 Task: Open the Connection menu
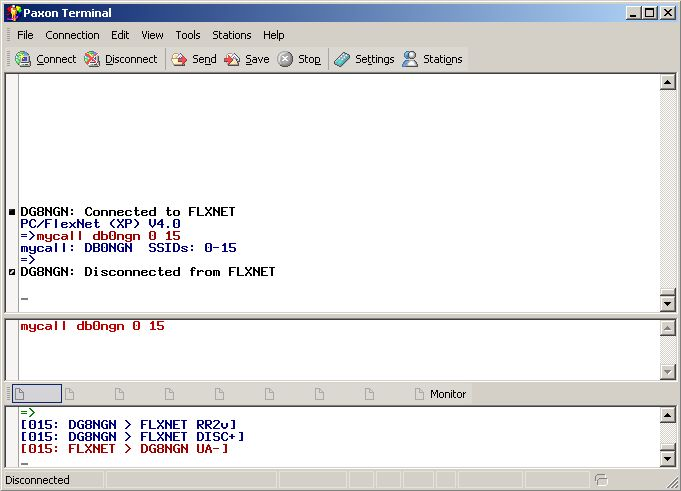(x=72, y=35)
